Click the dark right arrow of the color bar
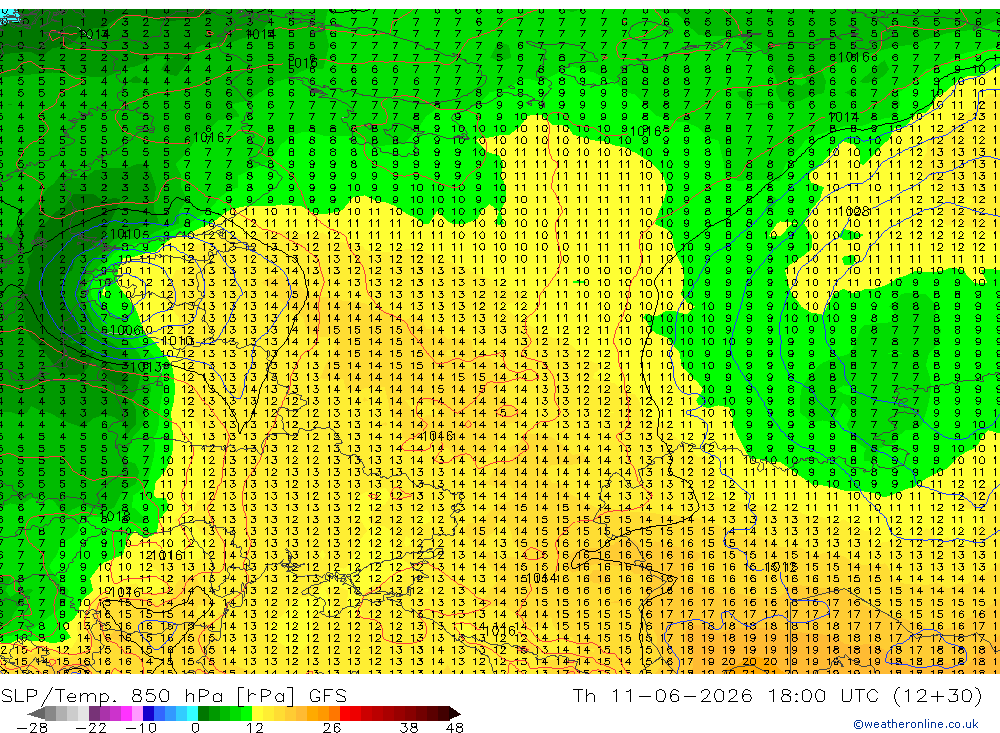Viewport: 1000px width, 733px height. click(455, 713)
